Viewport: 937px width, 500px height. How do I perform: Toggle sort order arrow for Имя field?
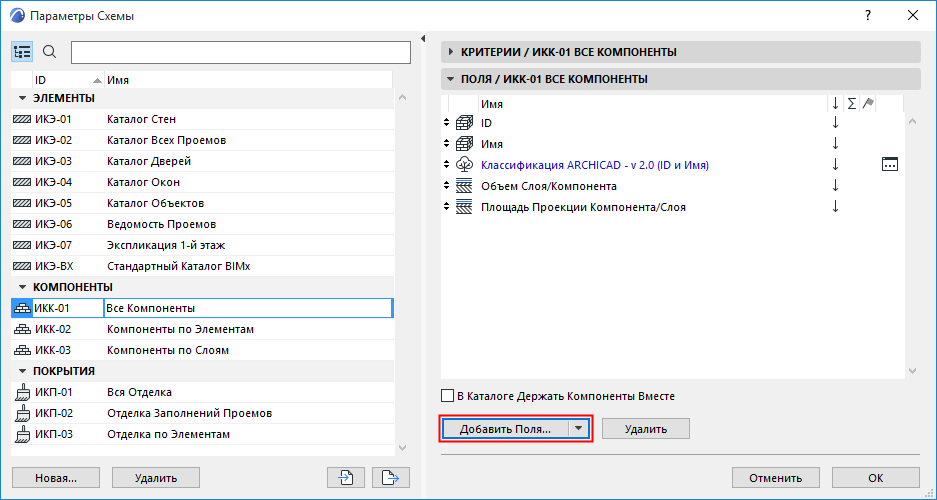[835, 144]
